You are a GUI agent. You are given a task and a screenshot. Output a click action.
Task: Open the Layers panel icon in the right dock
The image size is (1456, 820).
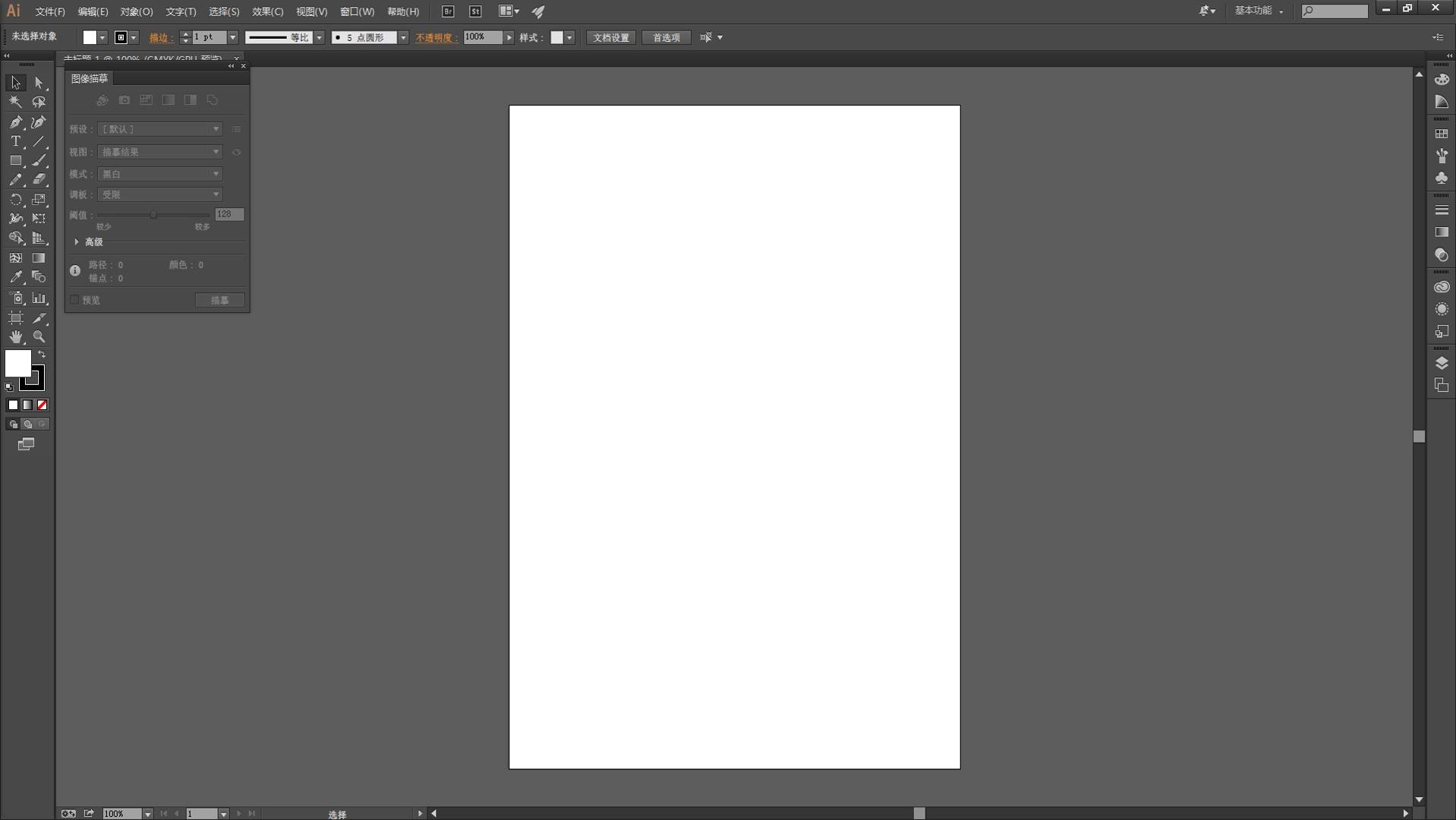[x=1442, y=363]
